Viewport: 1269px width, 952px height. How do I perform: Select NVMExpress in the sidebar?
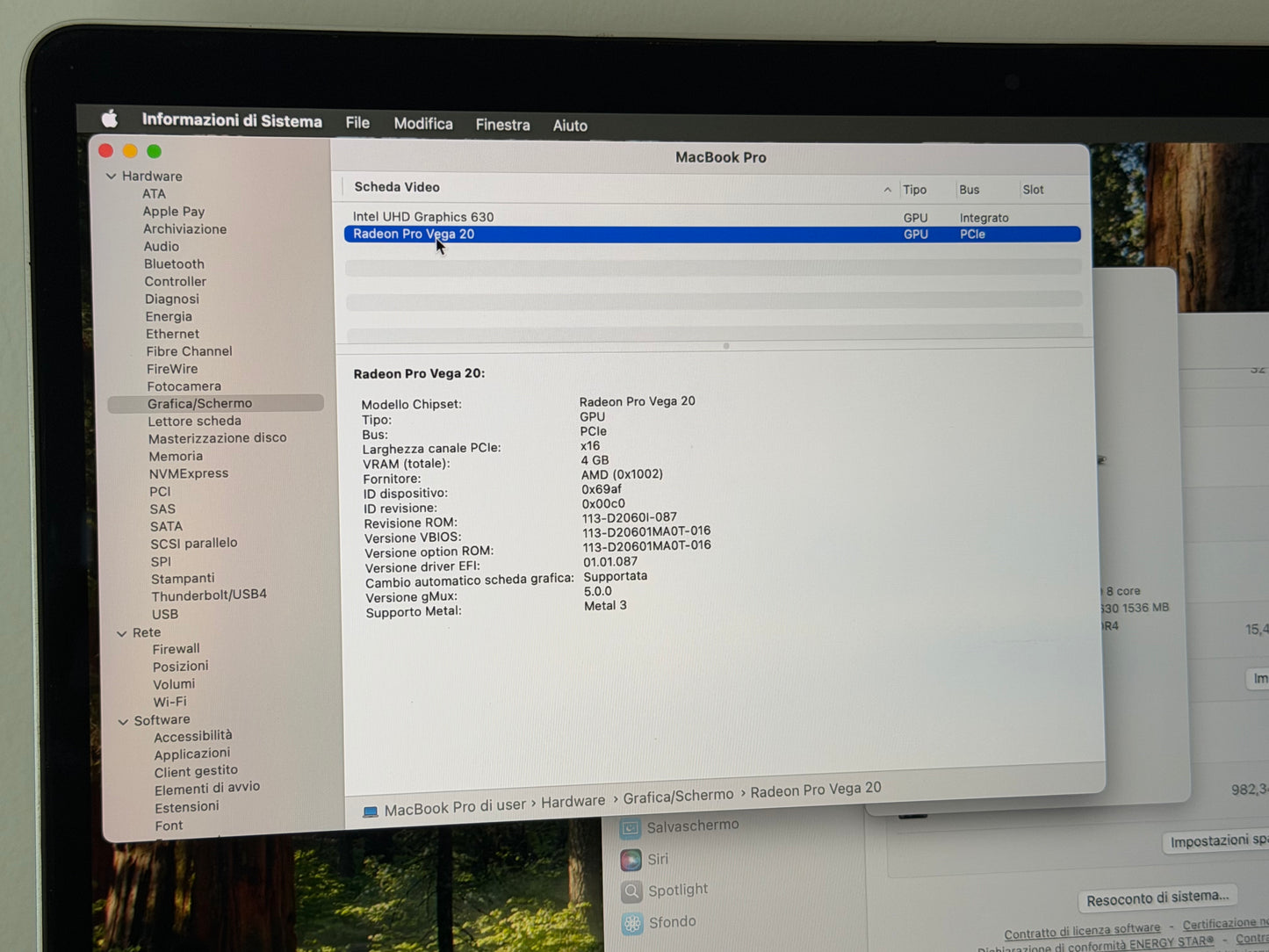pyautogui.click(x=189, y=473)
